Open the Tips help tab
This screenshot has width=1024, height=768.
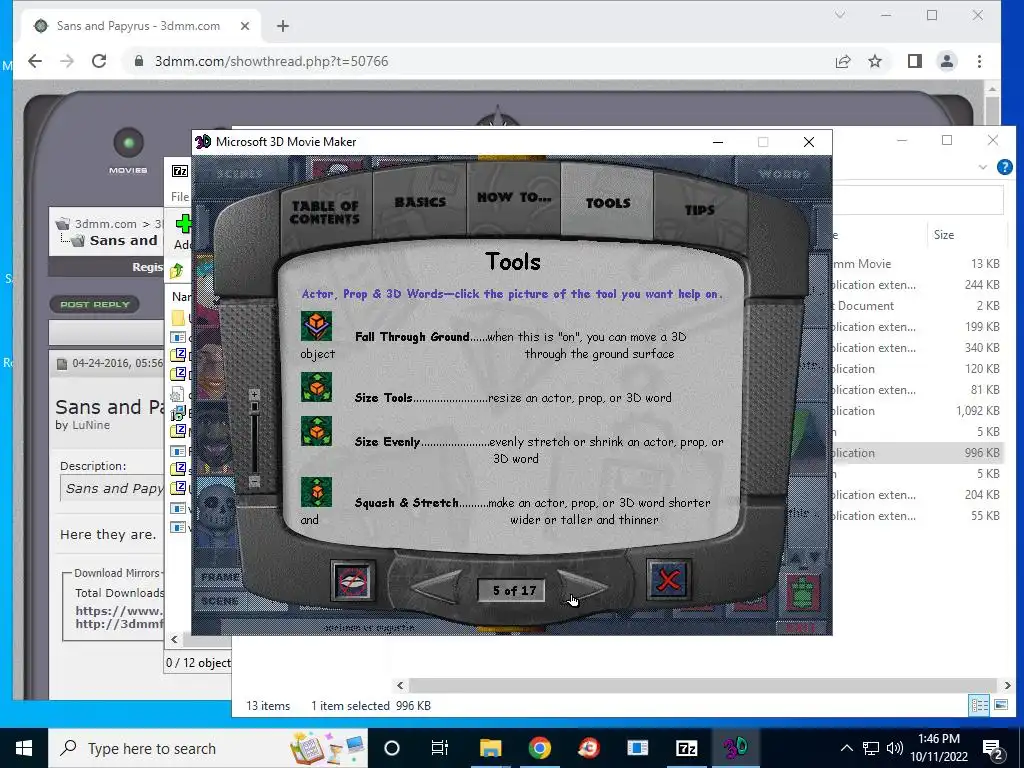699,210
